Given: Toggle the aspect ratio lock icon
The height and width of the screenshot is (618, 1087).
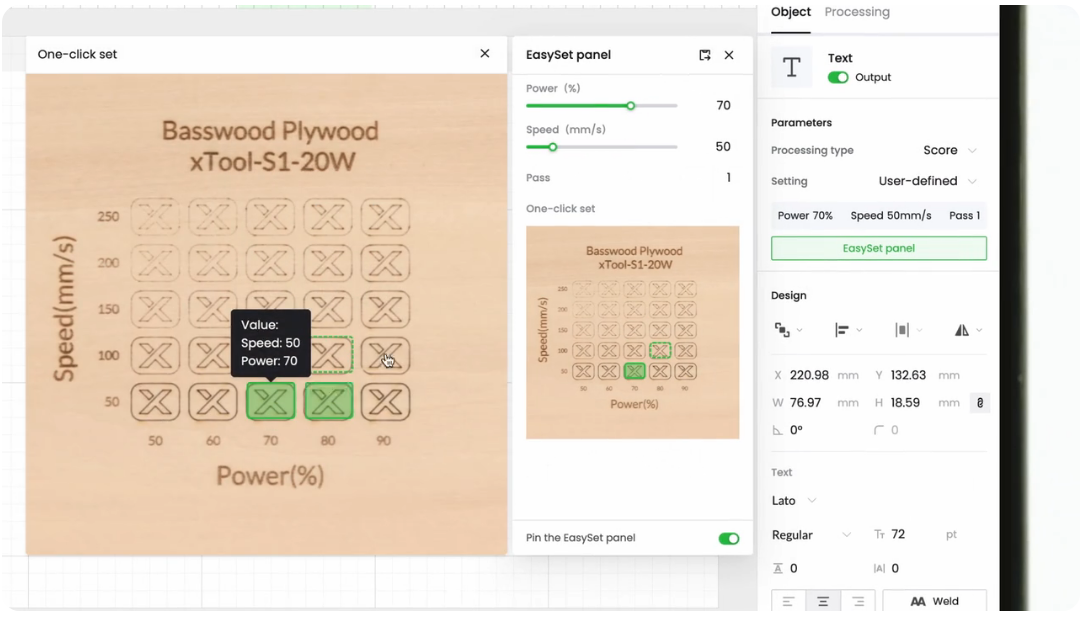Looking at the screenshot, I should [x=980, y=403].
